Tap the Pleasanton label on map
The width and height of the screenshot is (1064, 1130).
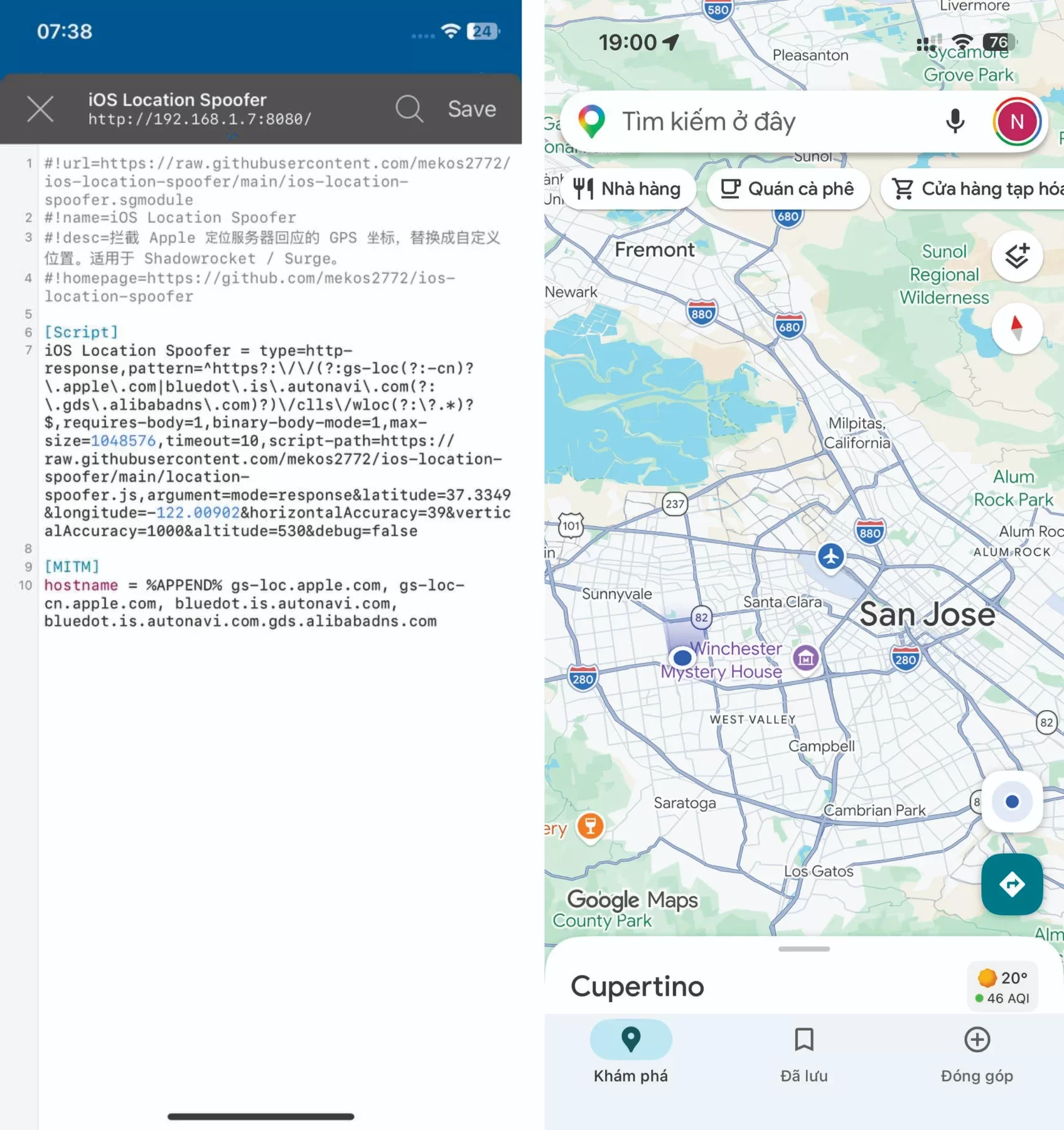coord(810,55)
